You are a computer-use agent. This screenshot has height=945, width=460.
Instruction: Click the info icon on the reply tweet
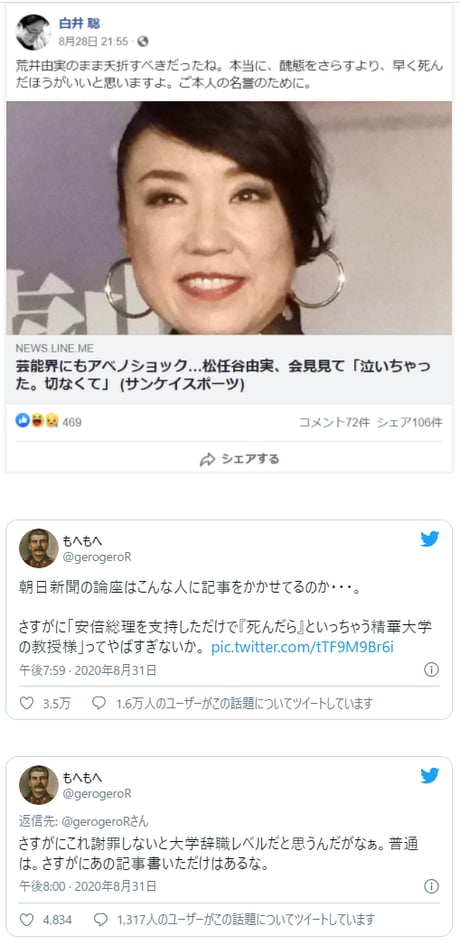tap(431, 886)
